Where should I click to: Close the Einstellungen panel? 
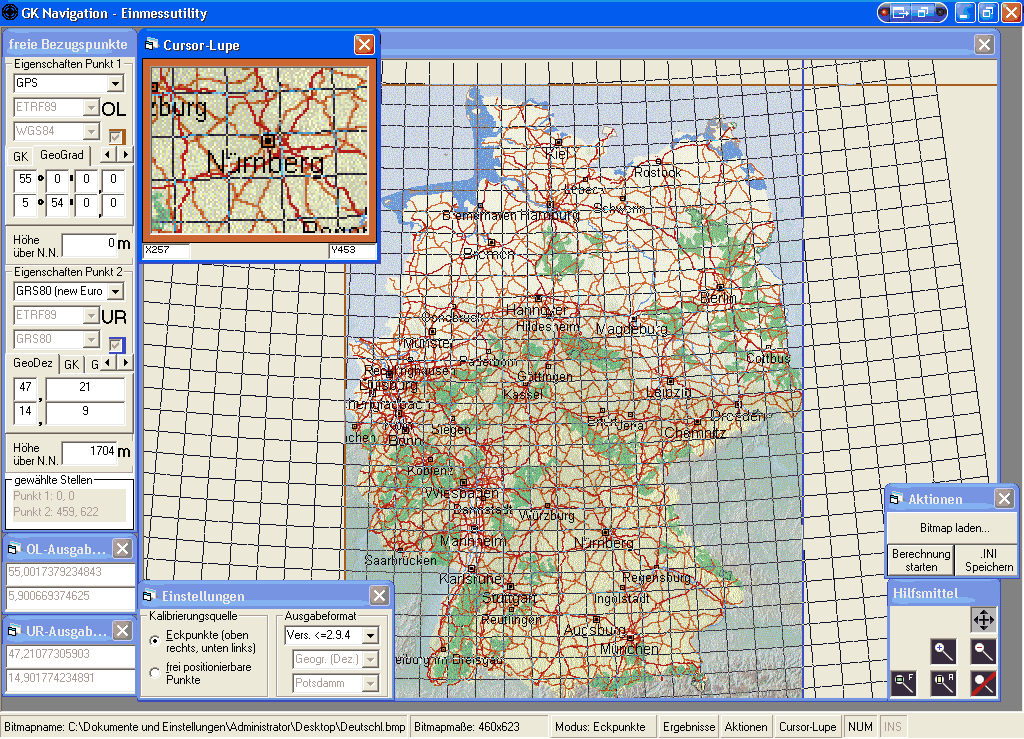(379, 596)
